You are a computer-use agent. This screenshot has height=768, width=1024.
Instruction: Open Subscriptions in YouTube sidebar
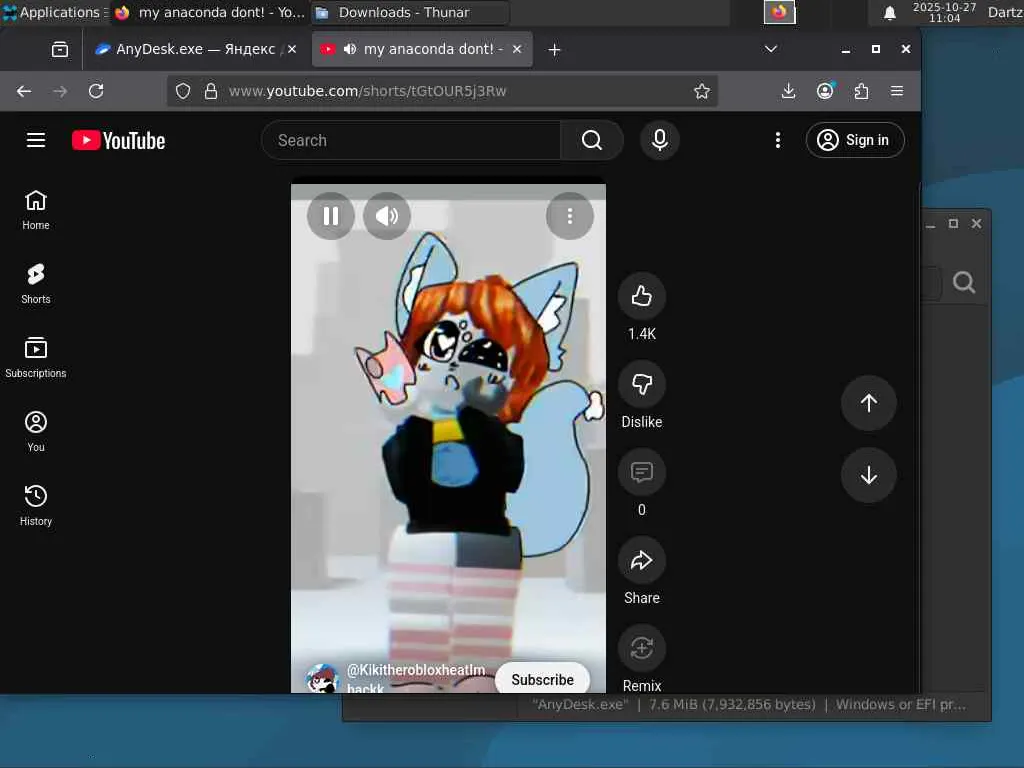pos(36,358)
